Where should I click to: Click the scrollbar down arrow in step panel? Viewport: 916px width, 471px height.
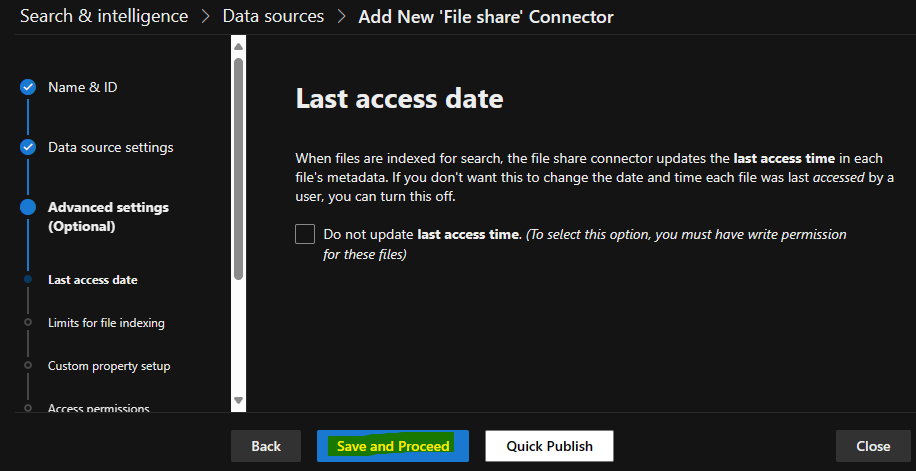pyautogui.click(x=238, y=400)
